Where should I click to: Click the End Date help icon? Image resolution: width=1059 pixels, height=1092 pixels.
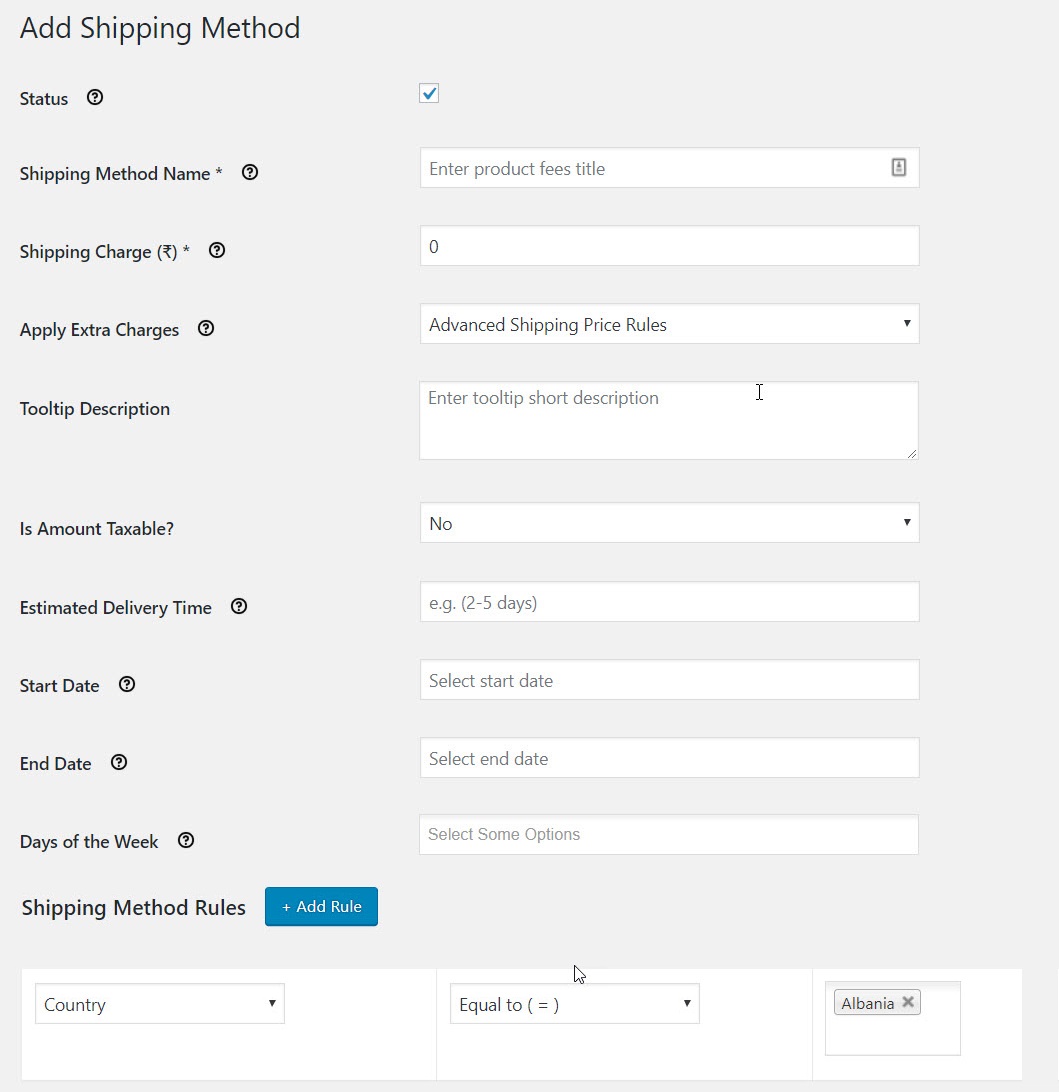[x=118, y=762]
